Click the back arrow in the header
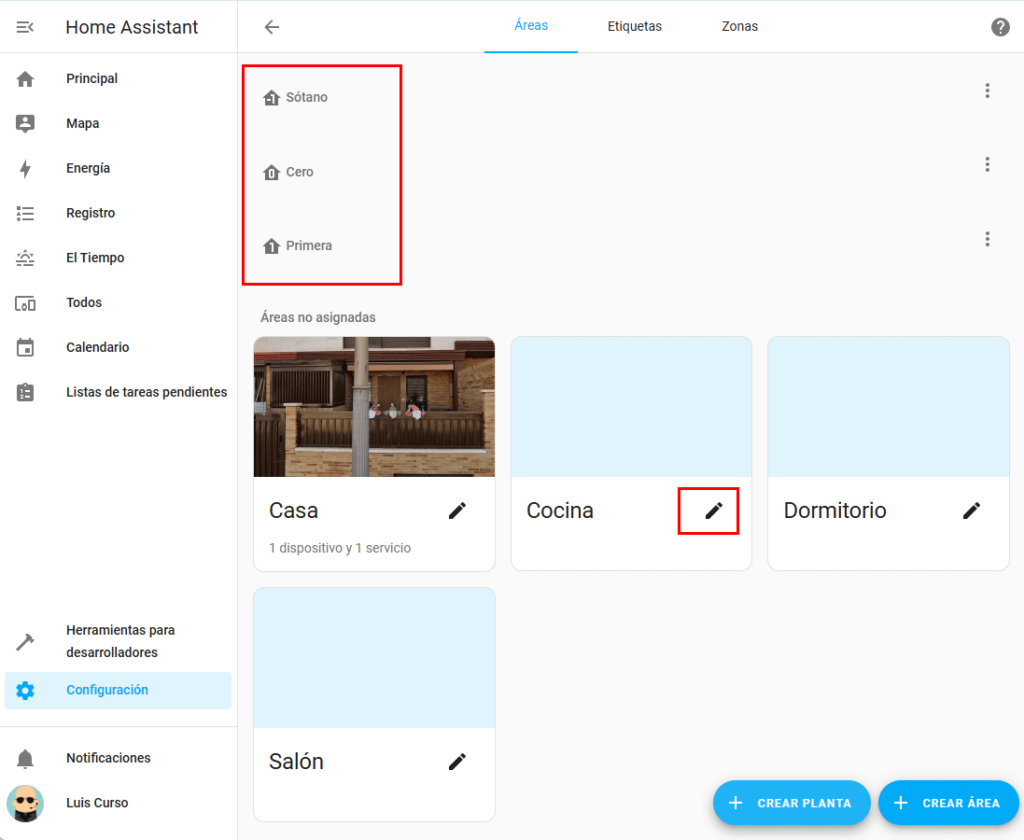Image resolution: width=1024 pixels, height=840 pixels. (x=271, y=27)
